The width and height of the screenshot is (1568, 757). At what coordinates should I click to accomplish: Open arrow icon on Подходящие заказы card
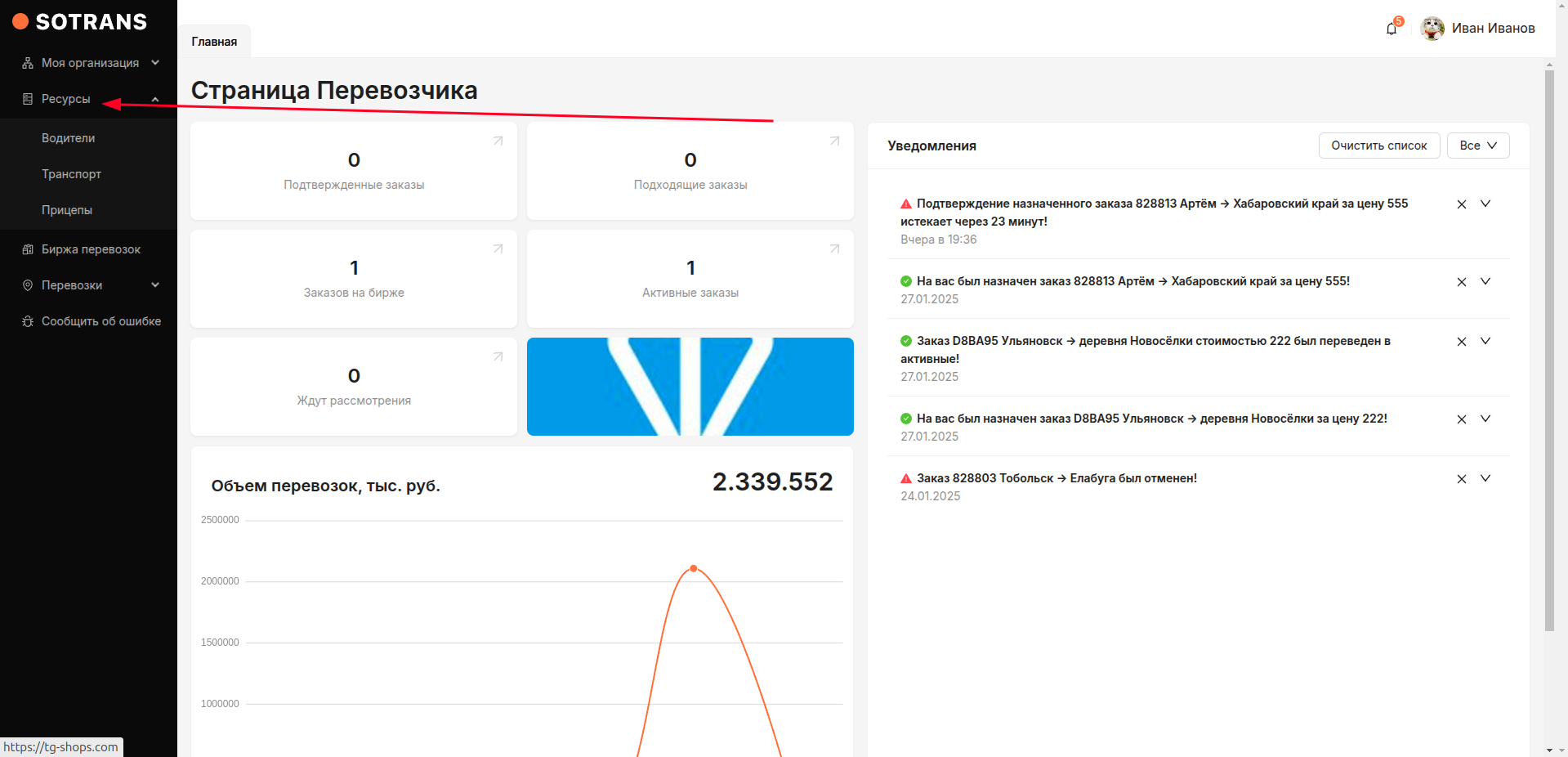pos(834,141)
